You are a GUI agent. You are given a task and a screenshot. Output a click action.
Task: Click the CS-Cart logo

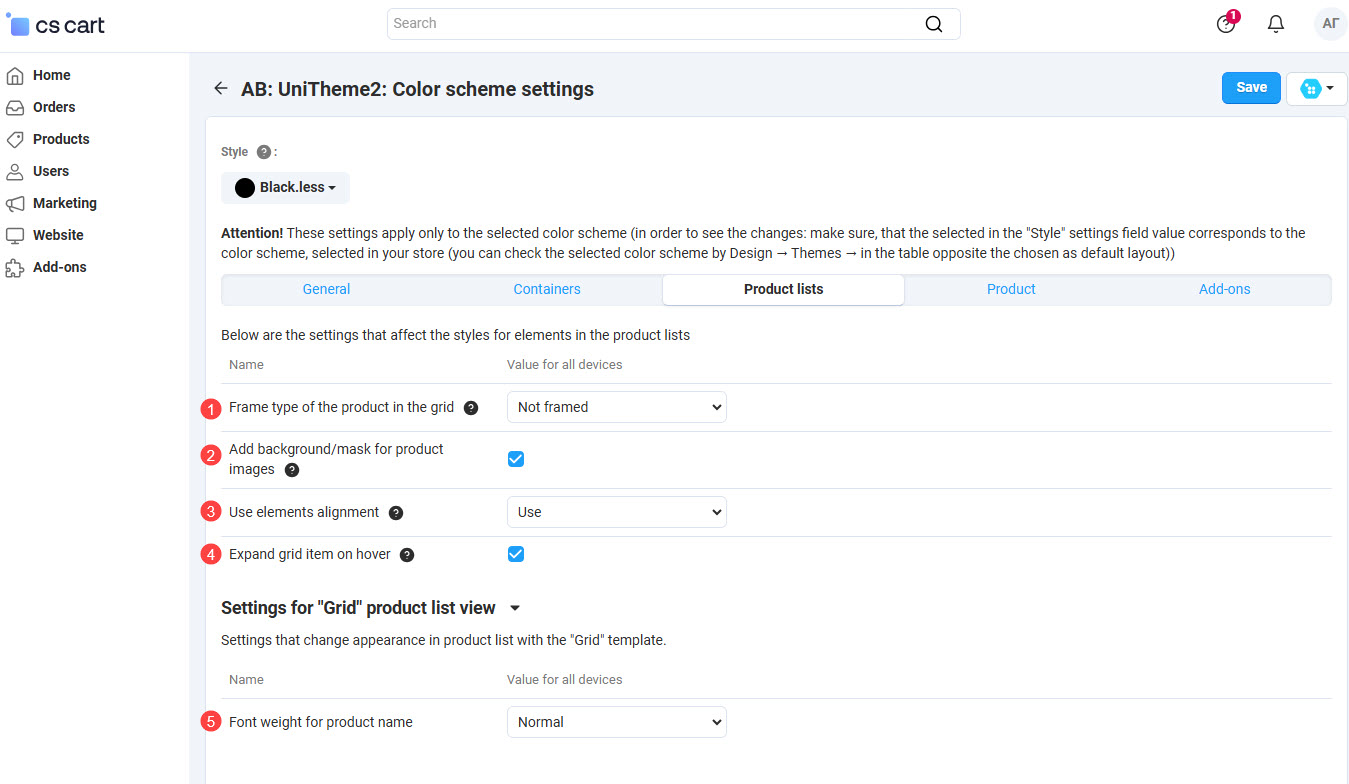[55, 25]
